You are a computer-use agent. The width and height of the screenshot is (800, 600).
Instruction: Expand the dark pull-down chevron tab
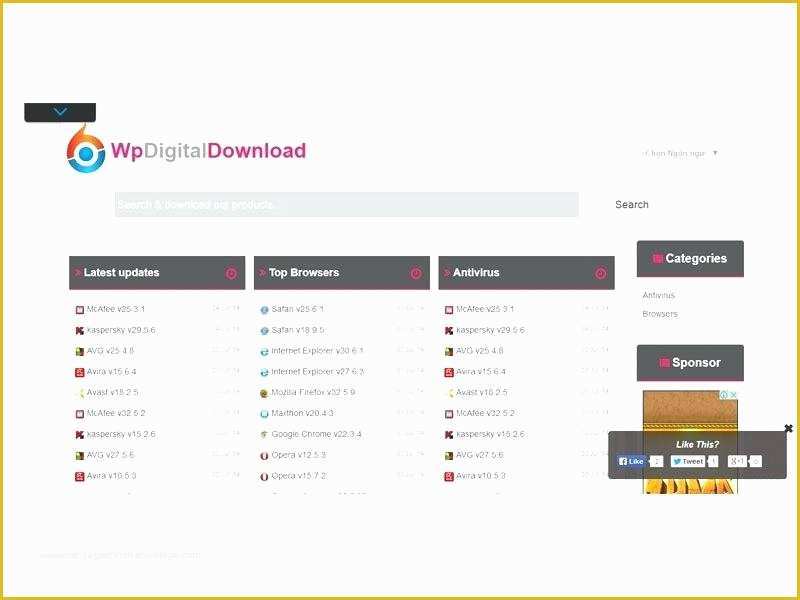point(60,112)
